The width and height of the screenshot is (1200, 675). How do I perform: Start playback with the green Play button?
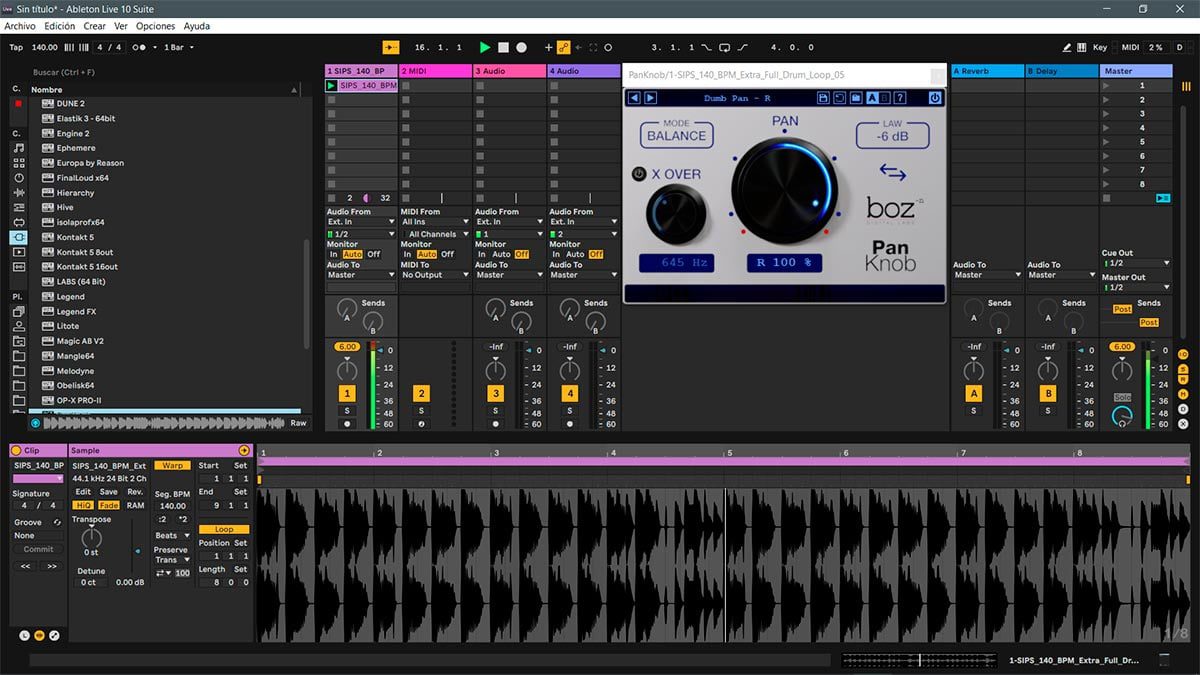pos(485,47)
